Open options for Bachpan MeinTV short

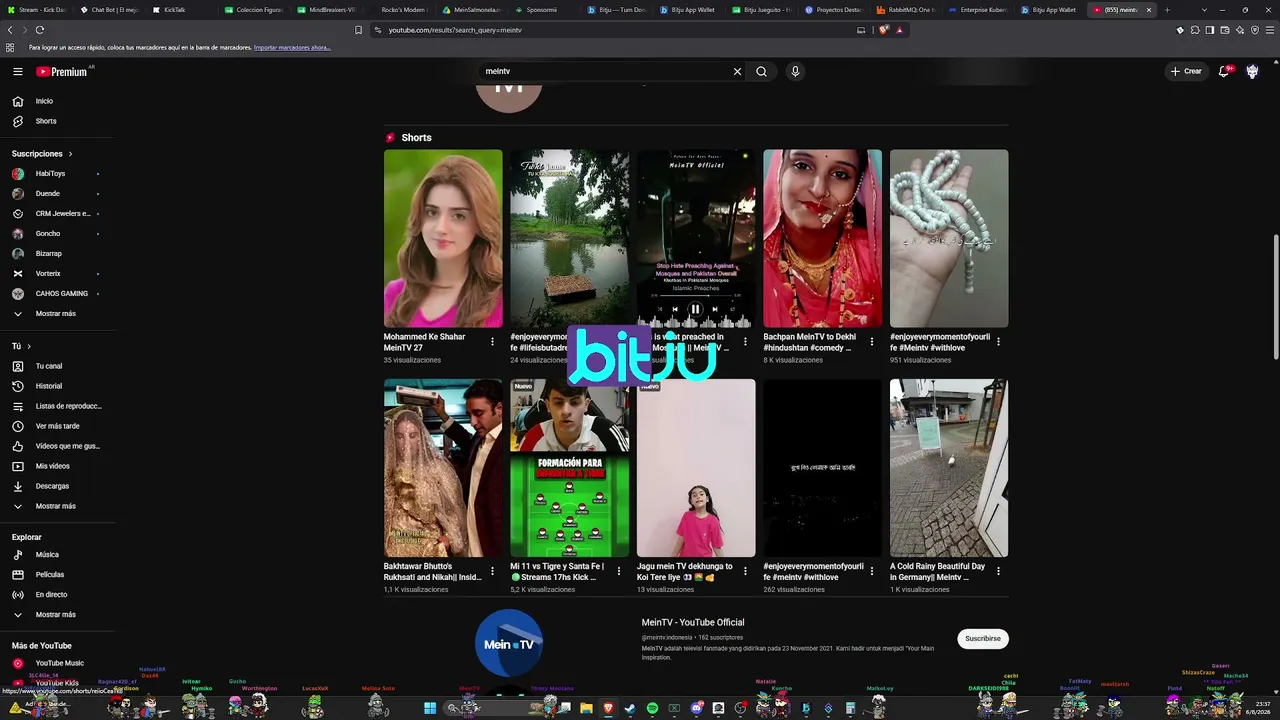click(871, 342)
